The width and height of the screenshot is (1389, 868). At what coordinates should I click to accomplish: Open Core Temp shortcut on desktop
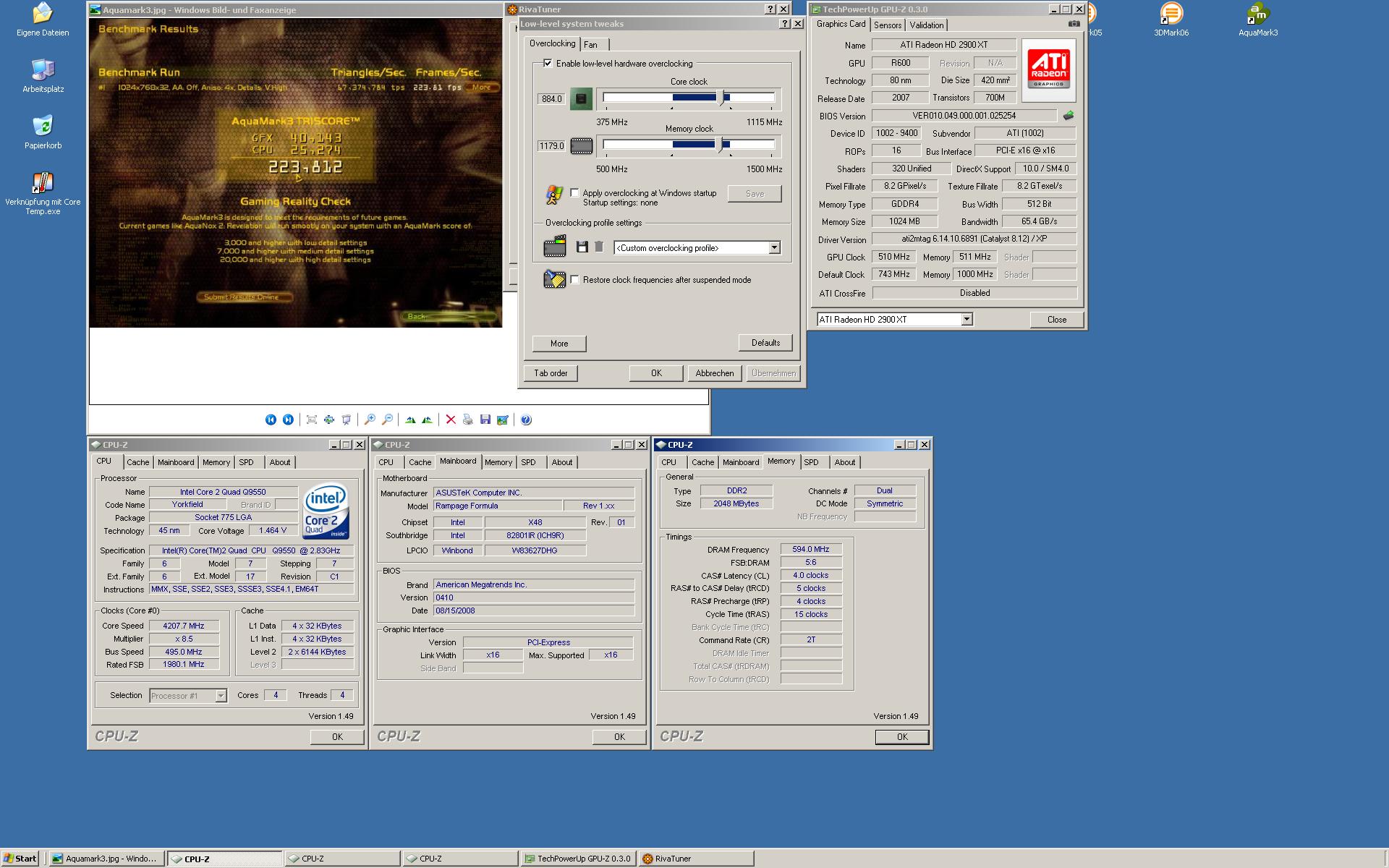coord(43,193)
